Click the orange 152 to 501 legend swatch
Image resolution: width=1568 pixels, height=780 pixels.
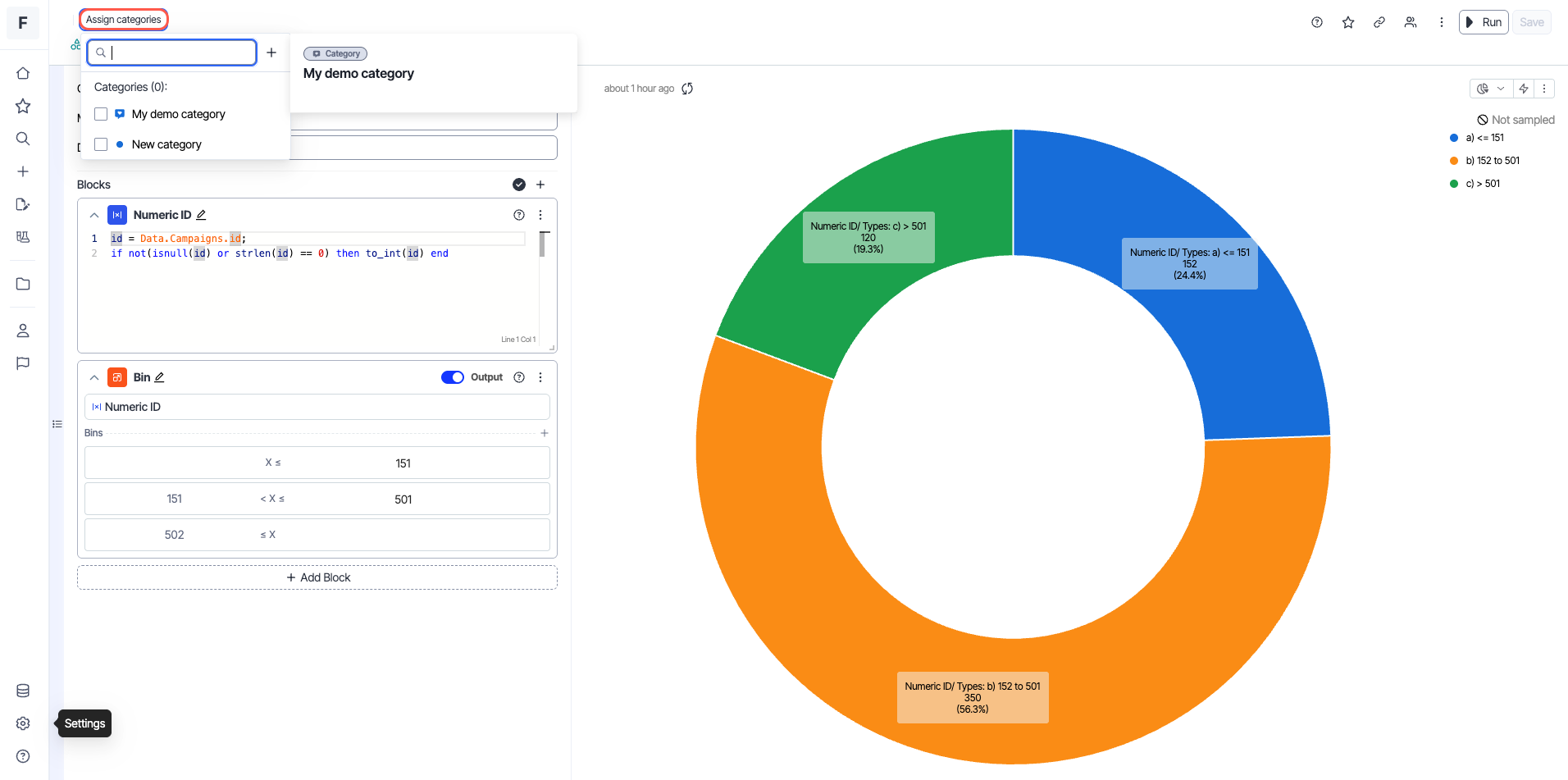1454,161
